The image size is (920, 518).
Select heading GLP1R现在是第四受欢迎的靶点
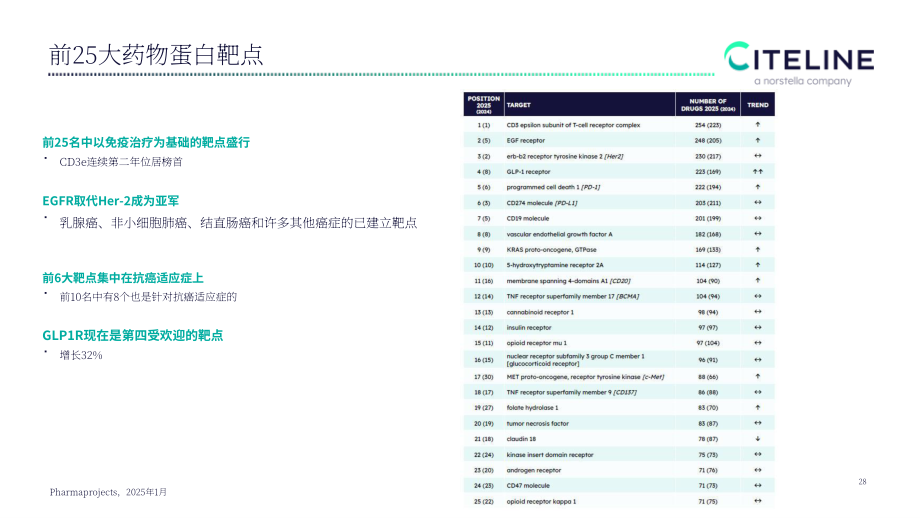pos(133,336)
